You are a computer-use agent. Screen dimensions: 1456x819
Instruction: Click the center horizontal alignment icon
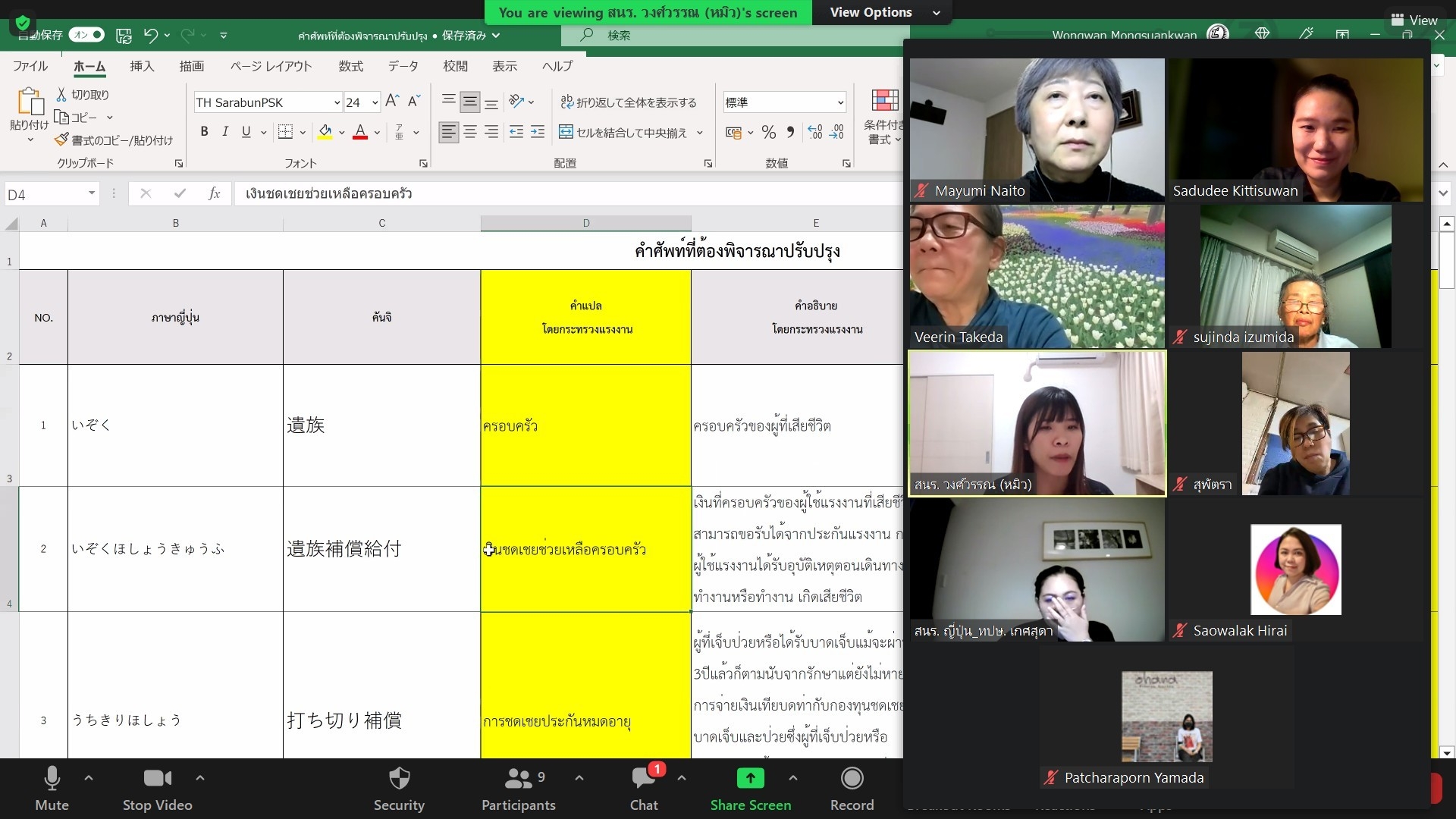coord(470,132)
